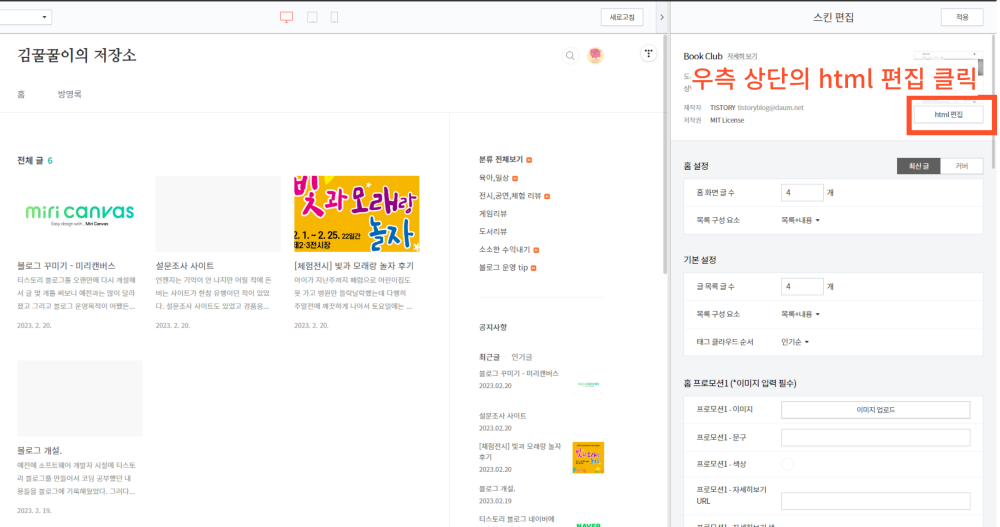Go to the 방명록 menu item
Screen dimensions: 1000x527
70,94
